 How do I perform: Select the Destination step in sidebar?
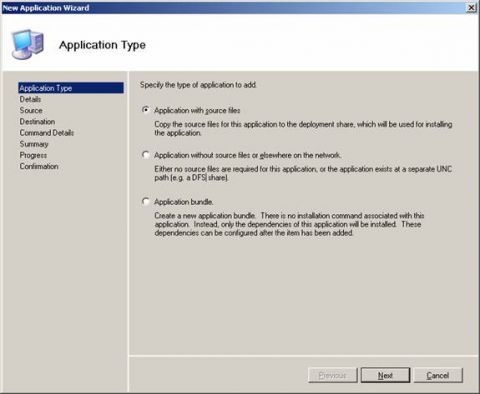(37, 122)
